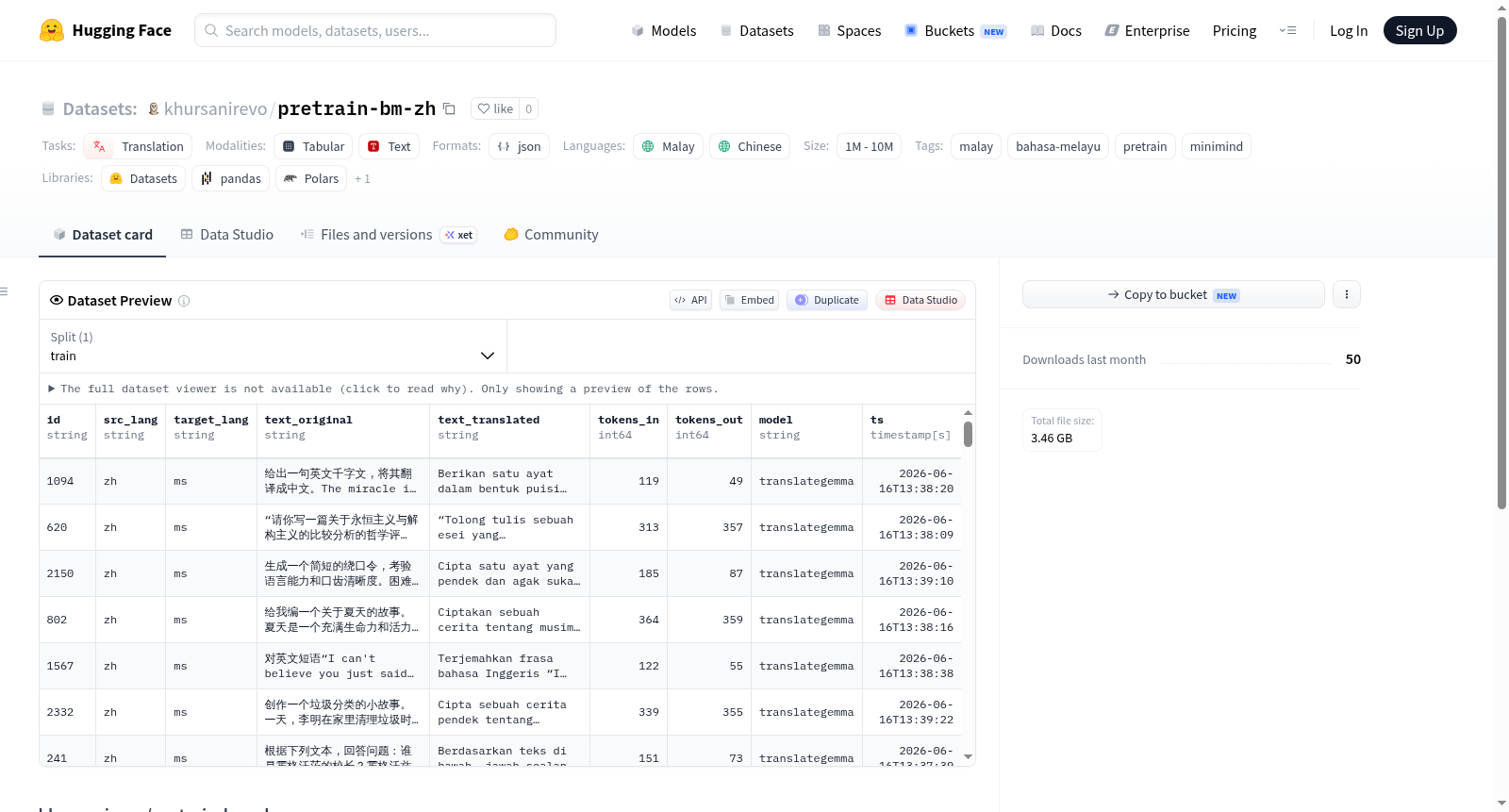The image size is (1509, 812).
Task: Open the Enterprise navigation item
Action: (x=1147, y=30)
